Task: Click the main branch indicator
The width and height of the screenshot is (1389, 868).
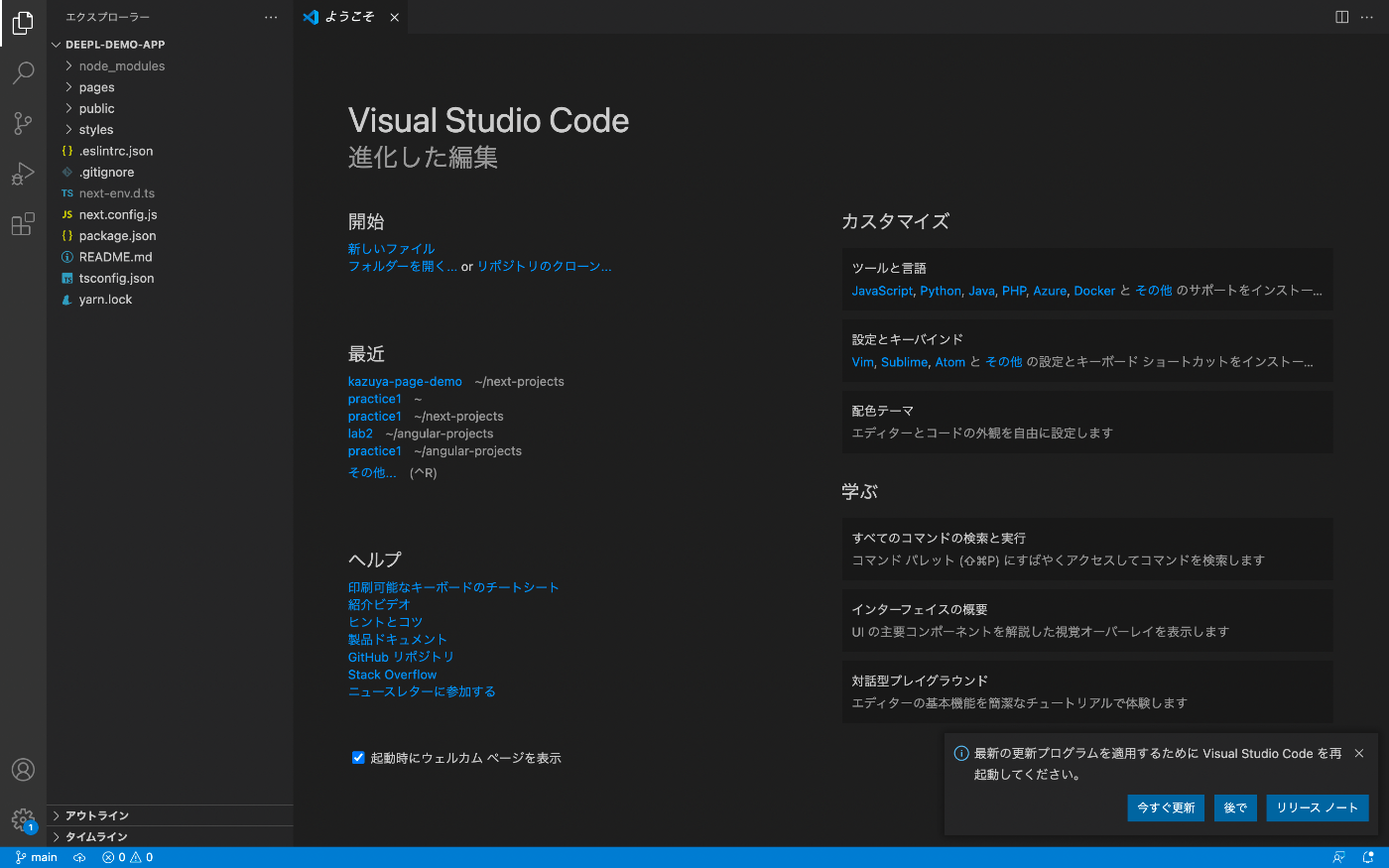Action: point(37,857)
